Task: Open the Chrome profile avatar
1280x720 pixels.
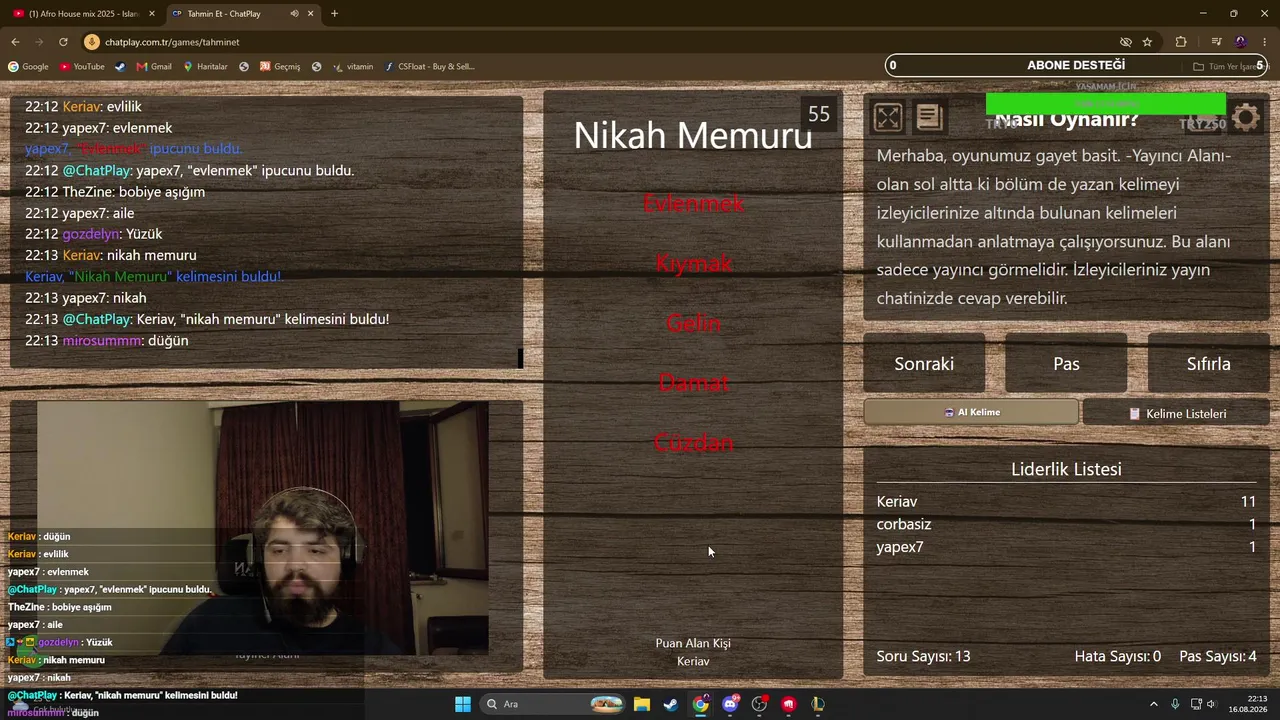Action: tap(1241, 42)
